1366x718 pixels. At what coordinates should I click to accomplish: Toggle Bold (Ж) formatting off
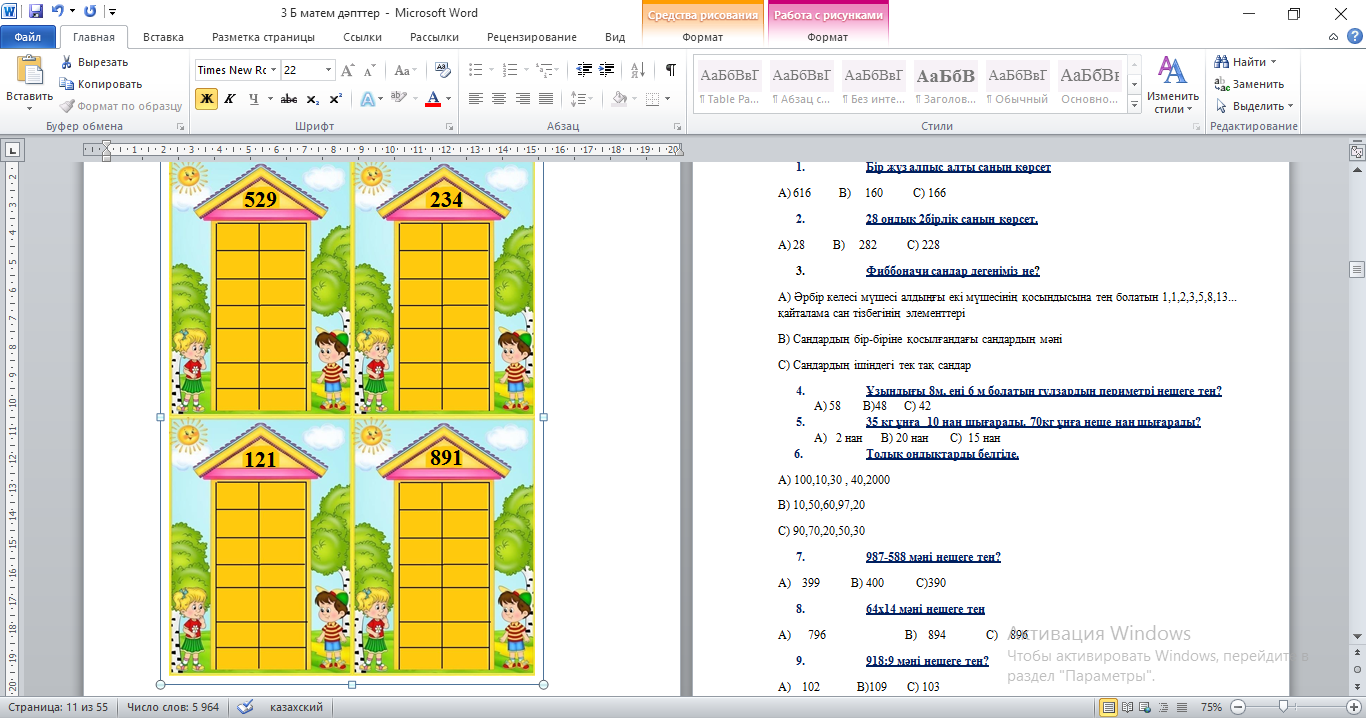pyautogui.click(x=206, y=99)
